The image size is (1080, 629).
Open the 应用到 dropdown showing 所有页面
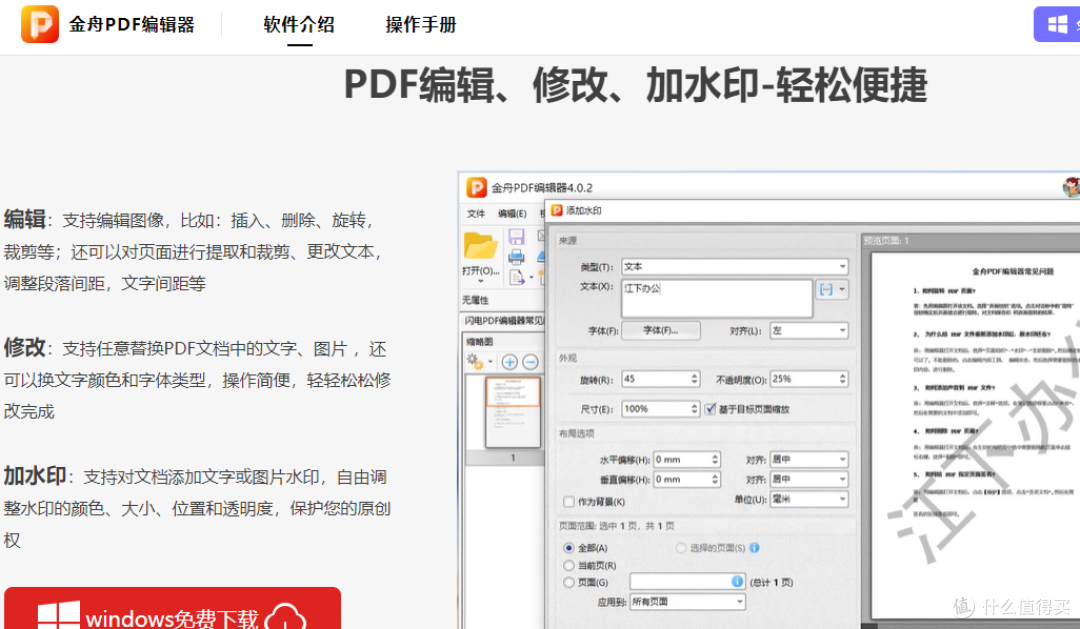[x=687, y=602]
